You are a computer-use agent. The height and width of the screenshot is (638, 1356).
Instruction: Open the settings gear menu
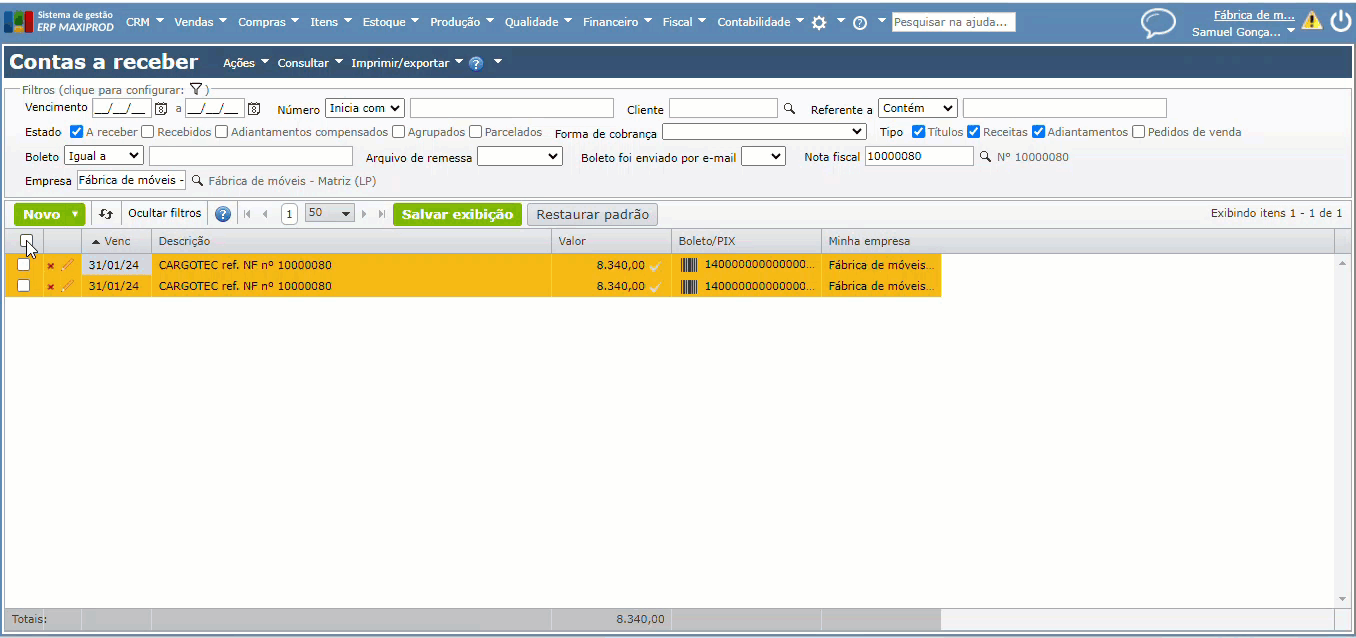point(819,22)
